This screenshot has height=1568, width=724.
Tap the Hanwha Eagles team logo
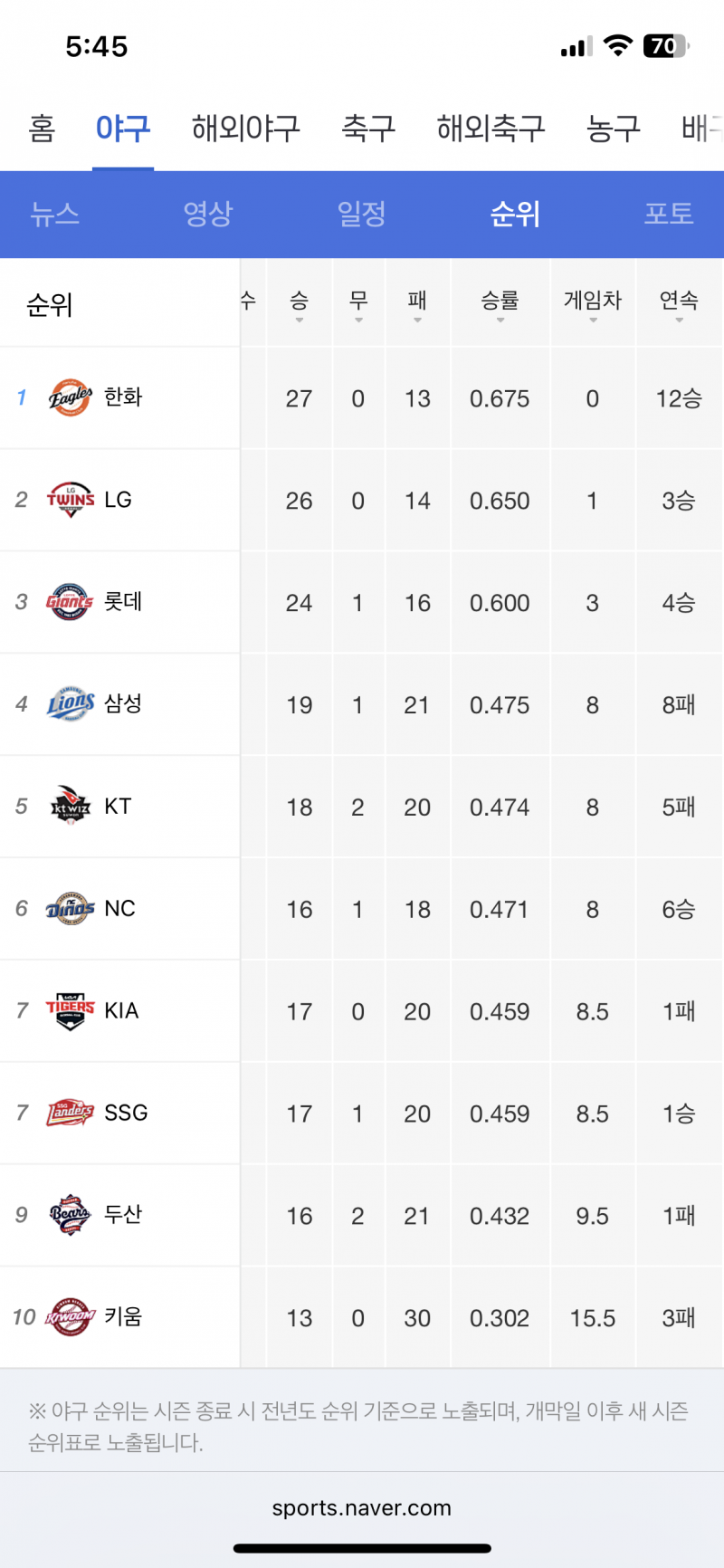(x=70, y=397)
